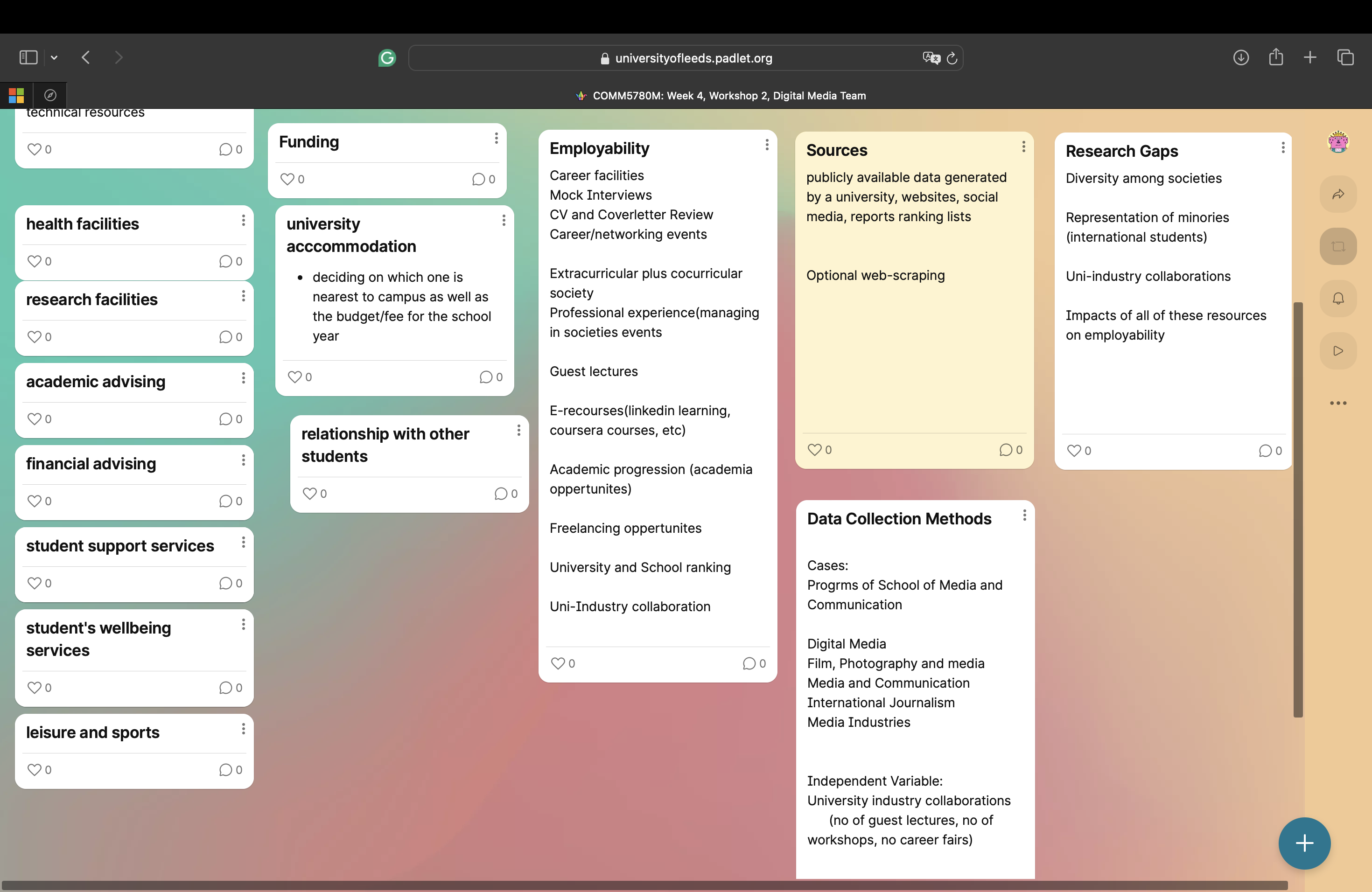Screen dimensions: 1372x892
Task: Open Safari downloads icon
Action: 1240,58
